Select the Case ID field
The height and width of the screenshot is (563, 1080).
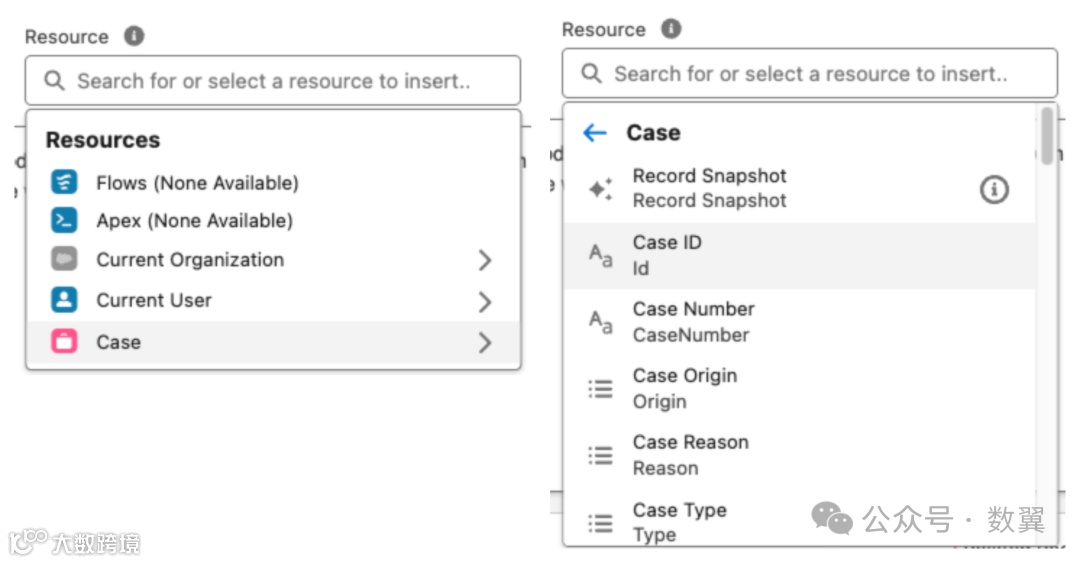tap(667, 255)
